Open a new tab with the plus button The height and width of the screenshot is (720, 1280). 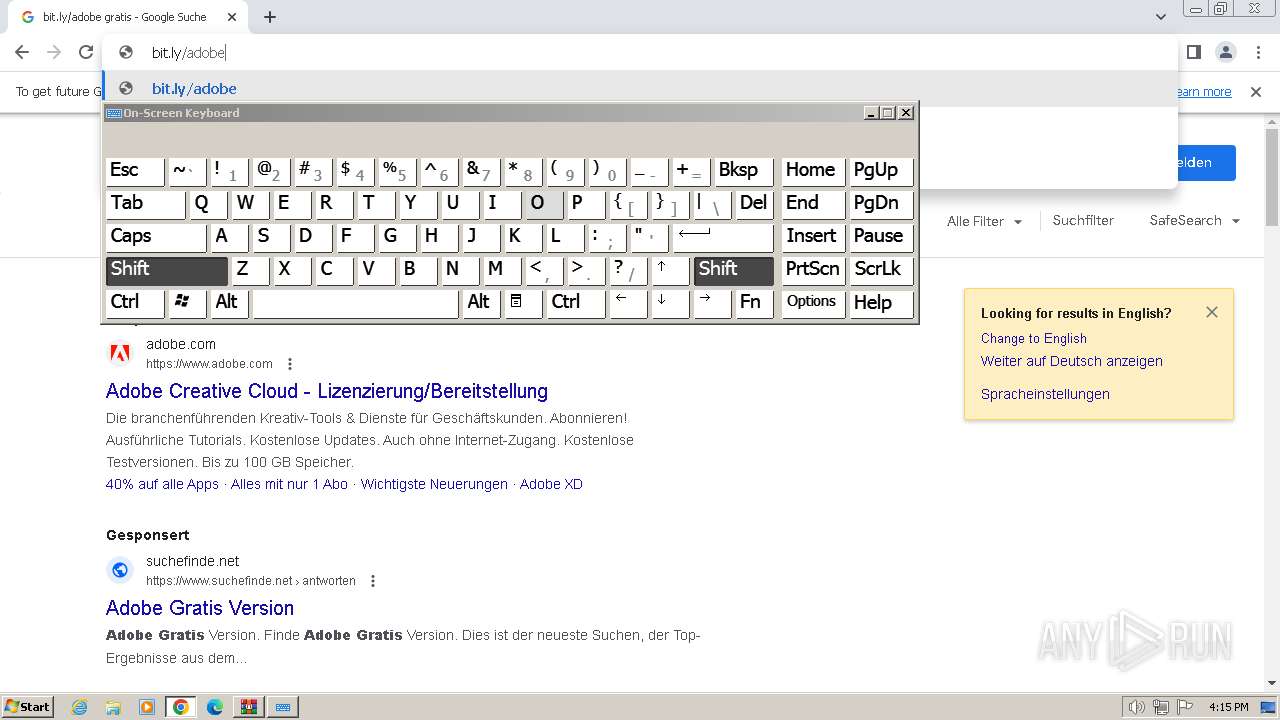(270, 17)
